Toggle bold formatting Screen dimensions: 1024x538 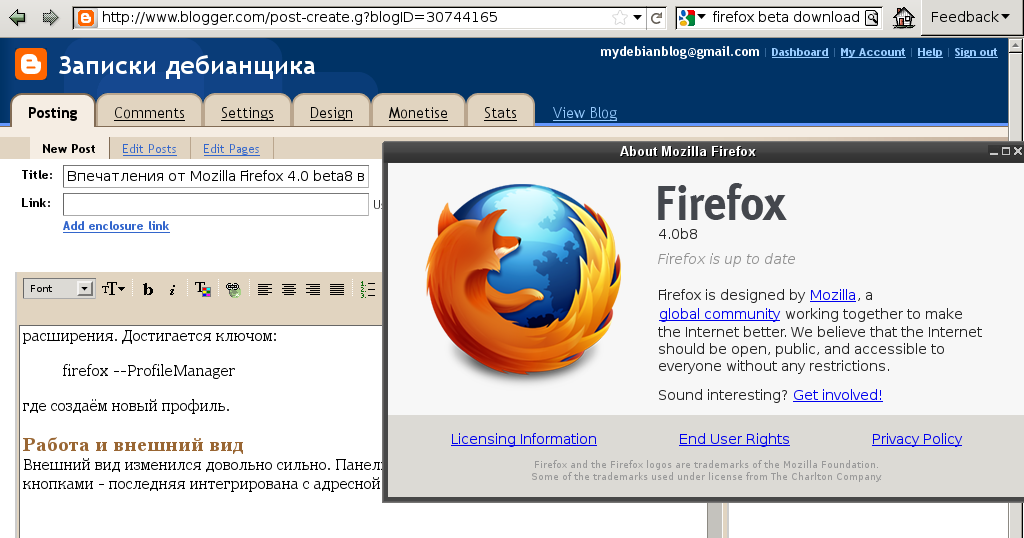pos(148,289)
